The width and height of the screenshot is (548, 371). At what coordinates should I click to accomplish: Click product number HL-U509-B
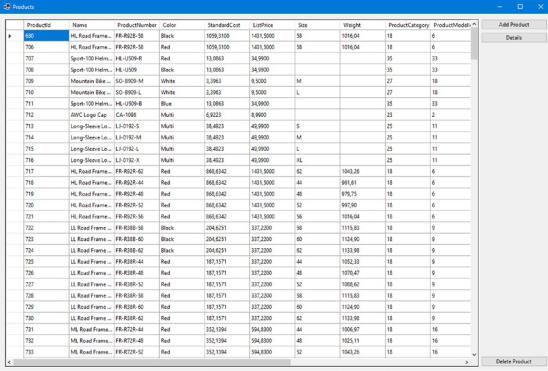(137, 103)
